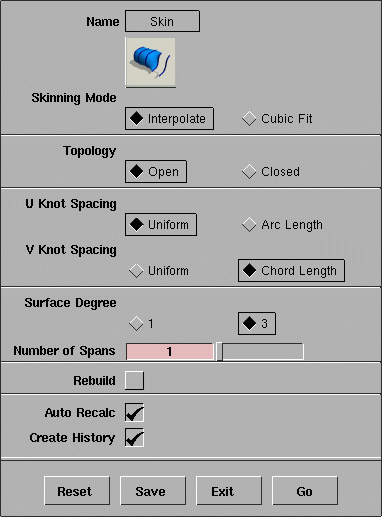Uncheck the Create History checkbox
This screenshot has height=517, width=382.
pos(134,437)
